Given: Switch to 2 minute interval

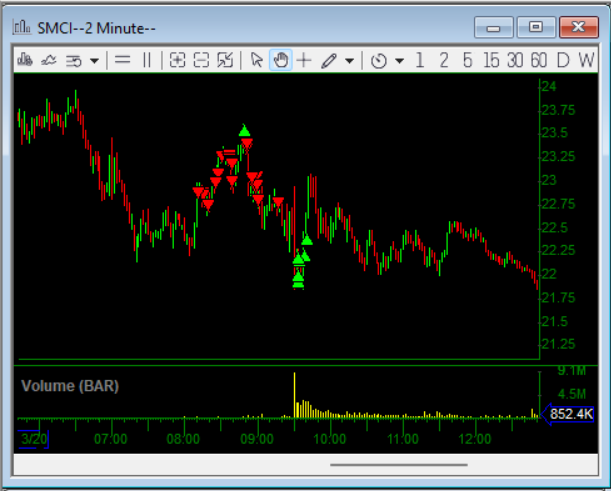Looking at the screenshot, I should [x=443, y=60].
